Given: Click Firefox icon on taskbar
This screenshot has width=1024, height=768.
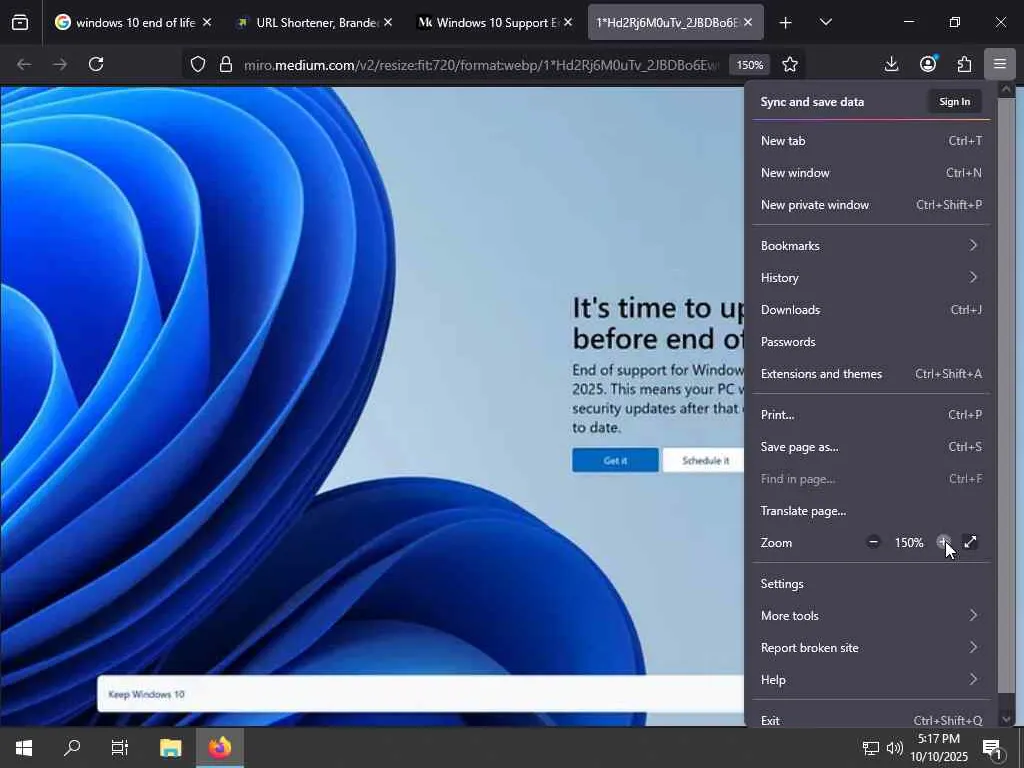Looking at the screenshot, I should click(x=220, y=748).
